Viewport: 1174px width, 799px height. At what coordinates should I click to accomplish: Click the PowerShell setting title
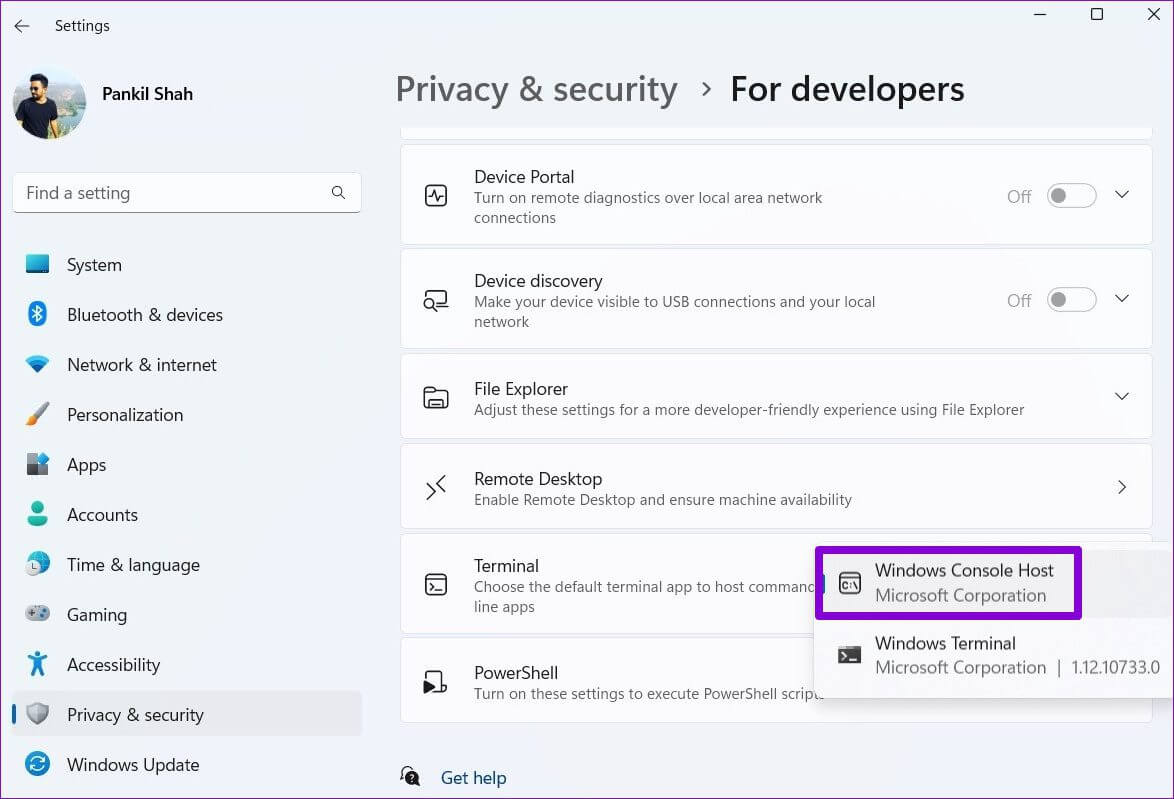pos(516,672)
